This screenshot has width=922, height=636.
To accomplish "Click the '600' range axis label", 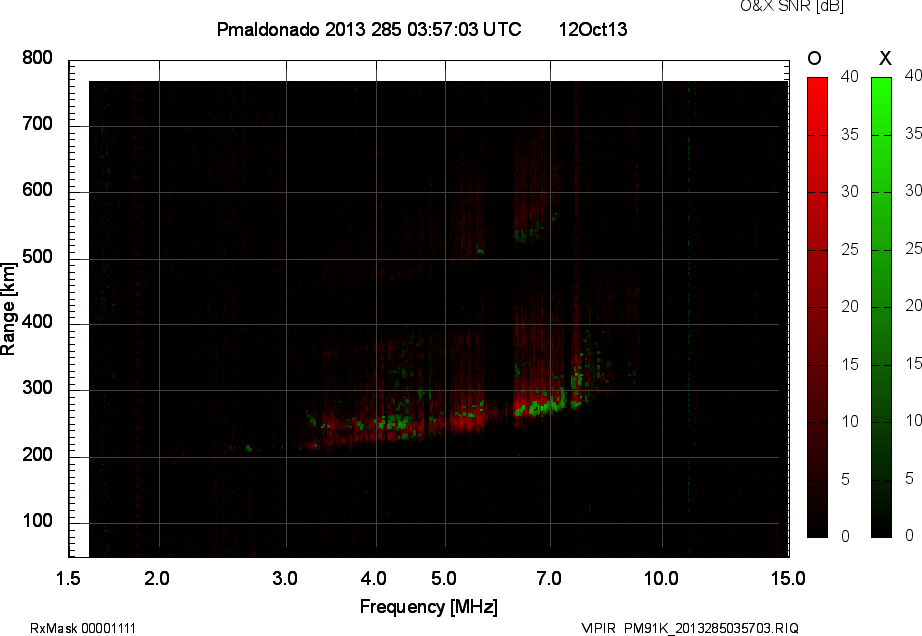I will click(37, 189).
